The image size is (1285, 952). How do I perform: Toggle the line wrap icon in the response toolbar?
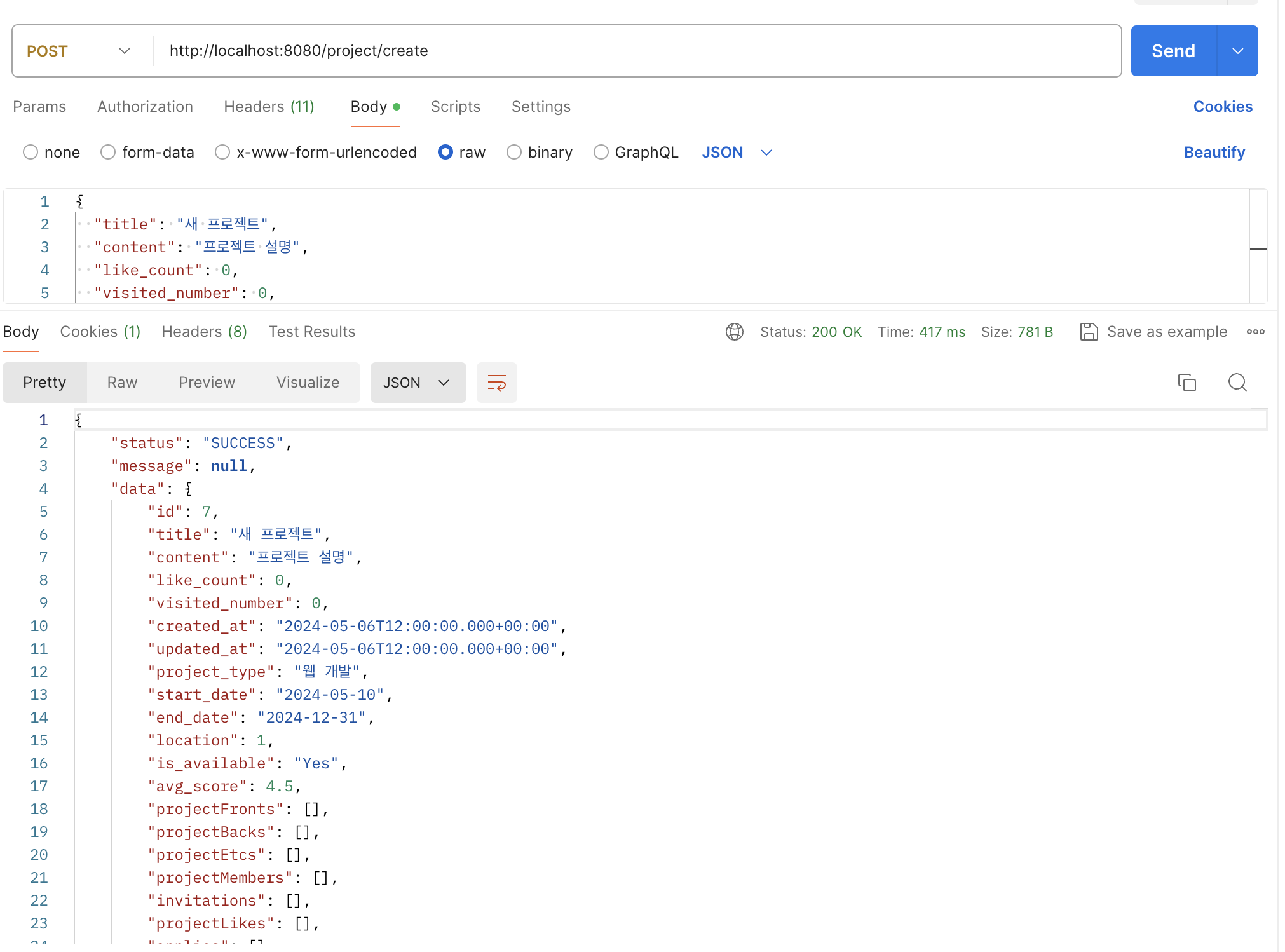pos(496,383)
